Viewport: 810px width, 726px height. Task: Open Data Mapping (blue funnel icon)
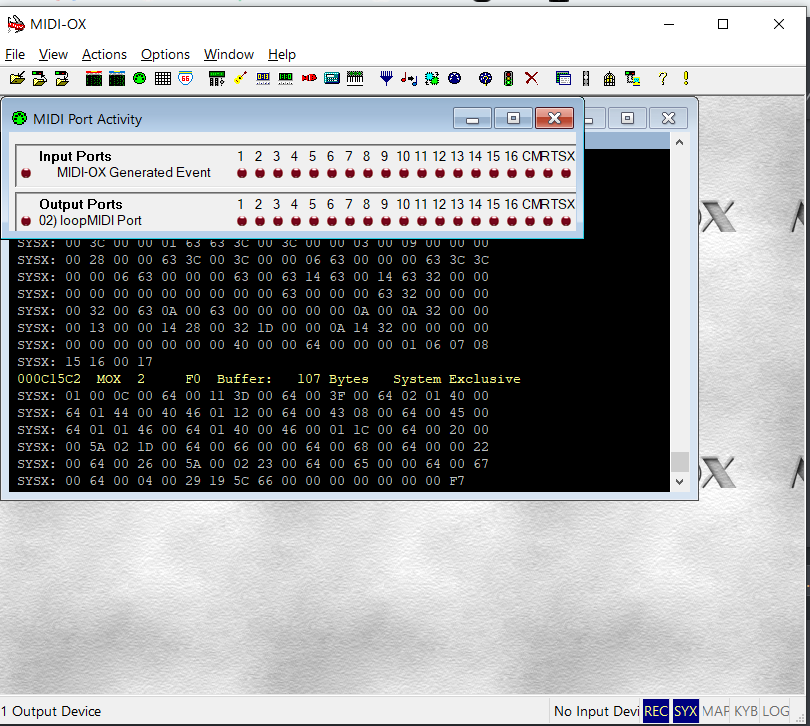(x=386, y=79)
